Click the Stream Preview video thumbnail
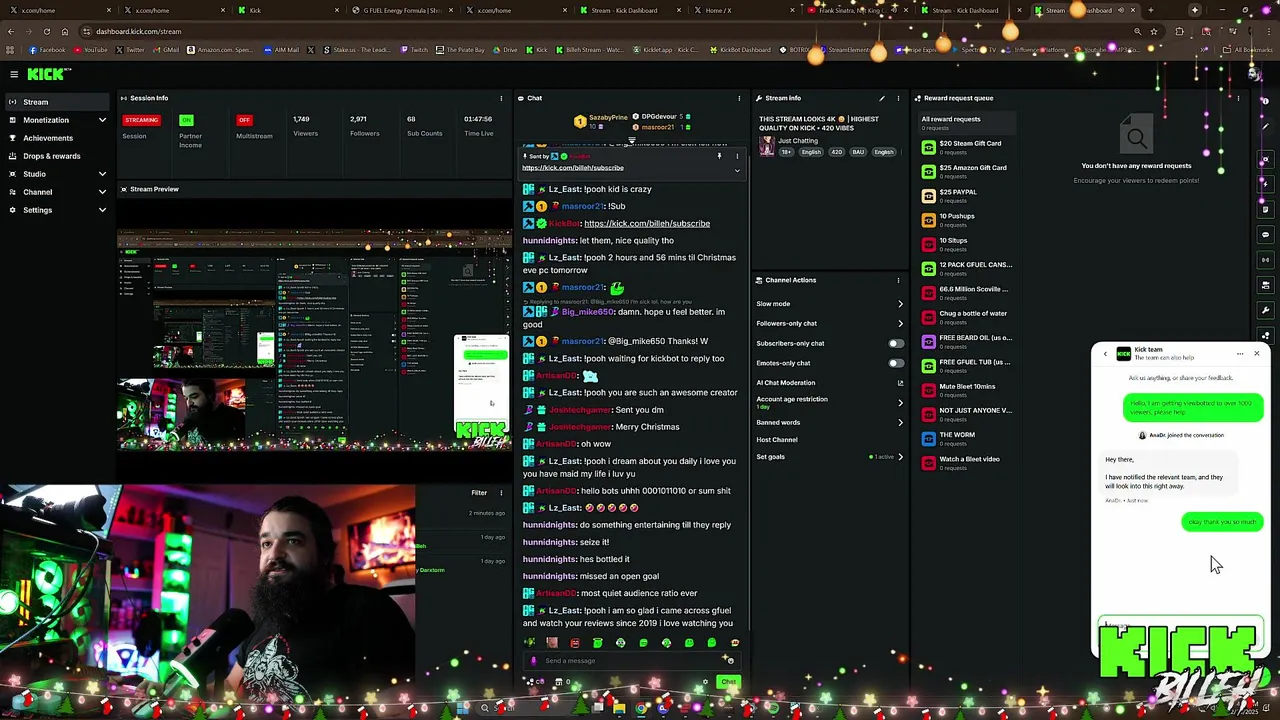 click(x=314, y=340)
